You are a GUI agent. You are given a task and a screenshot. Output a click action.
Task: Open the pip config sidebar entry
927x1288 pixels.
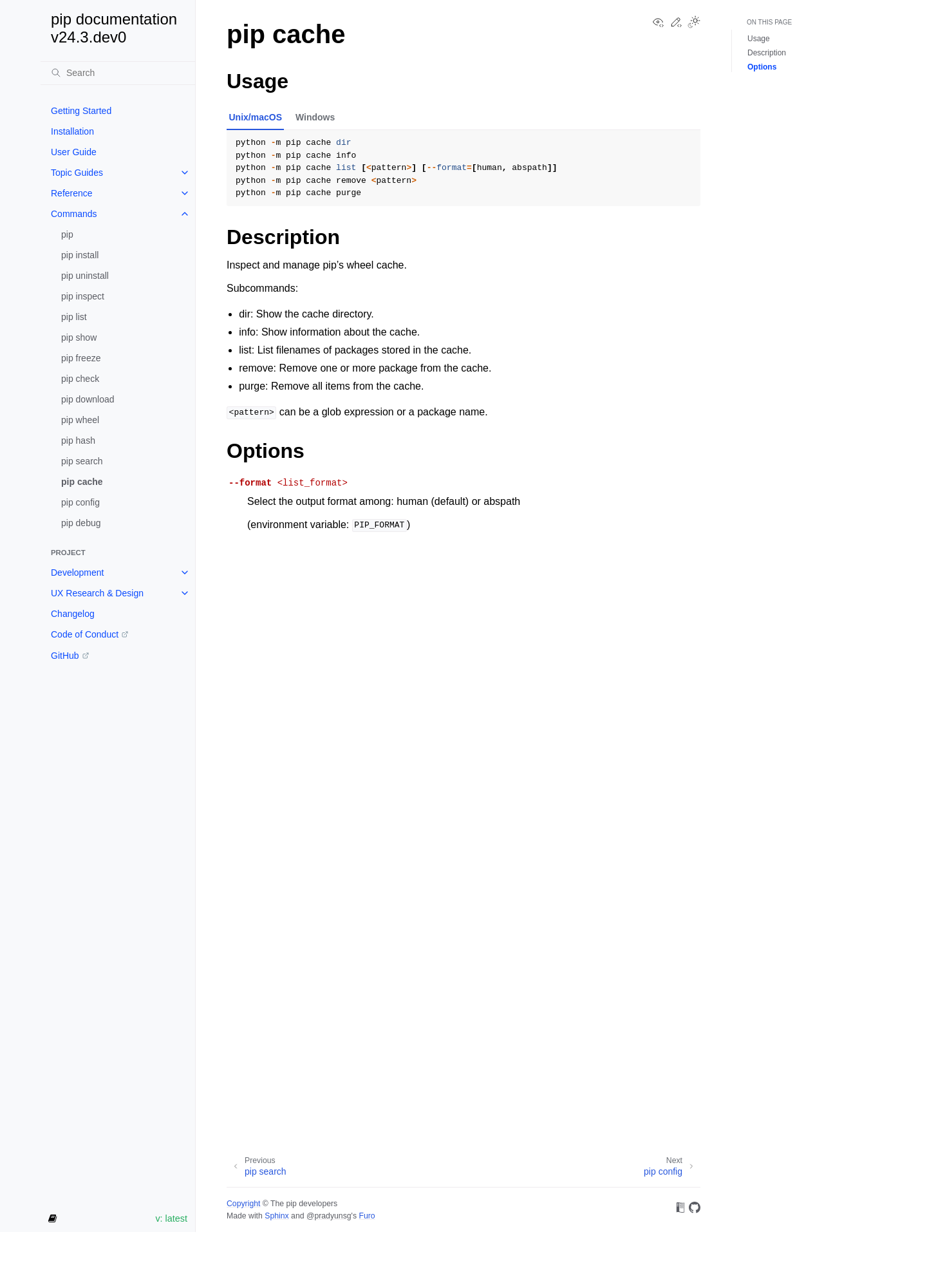pyautogui.click(x=80, y=502)
